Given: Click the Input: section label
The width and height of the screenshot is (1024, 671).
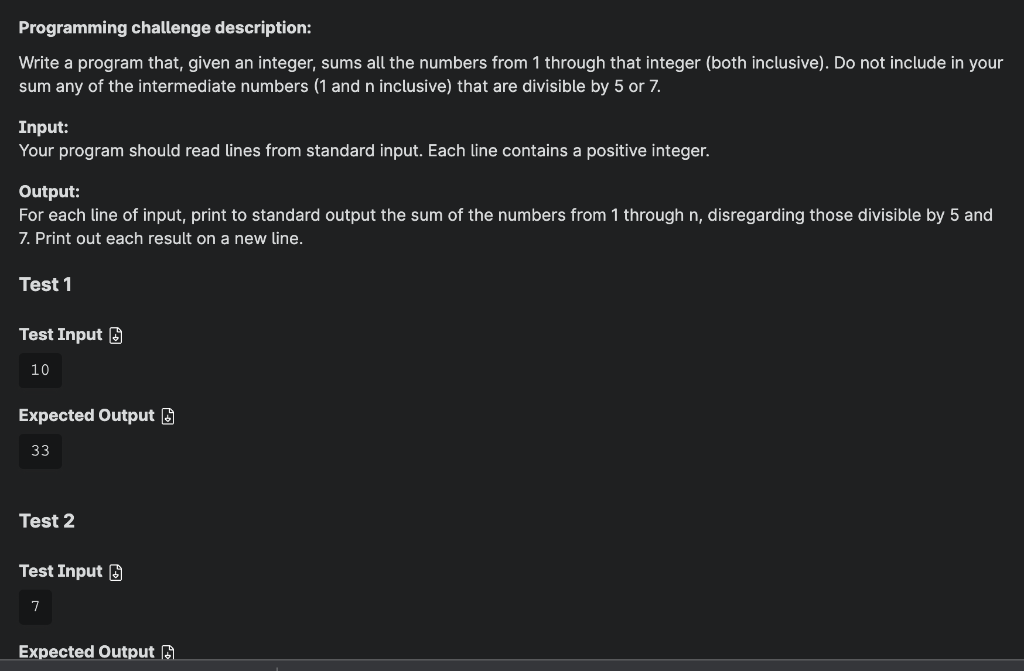Looking at the screenshot, I should click(44, 127).
